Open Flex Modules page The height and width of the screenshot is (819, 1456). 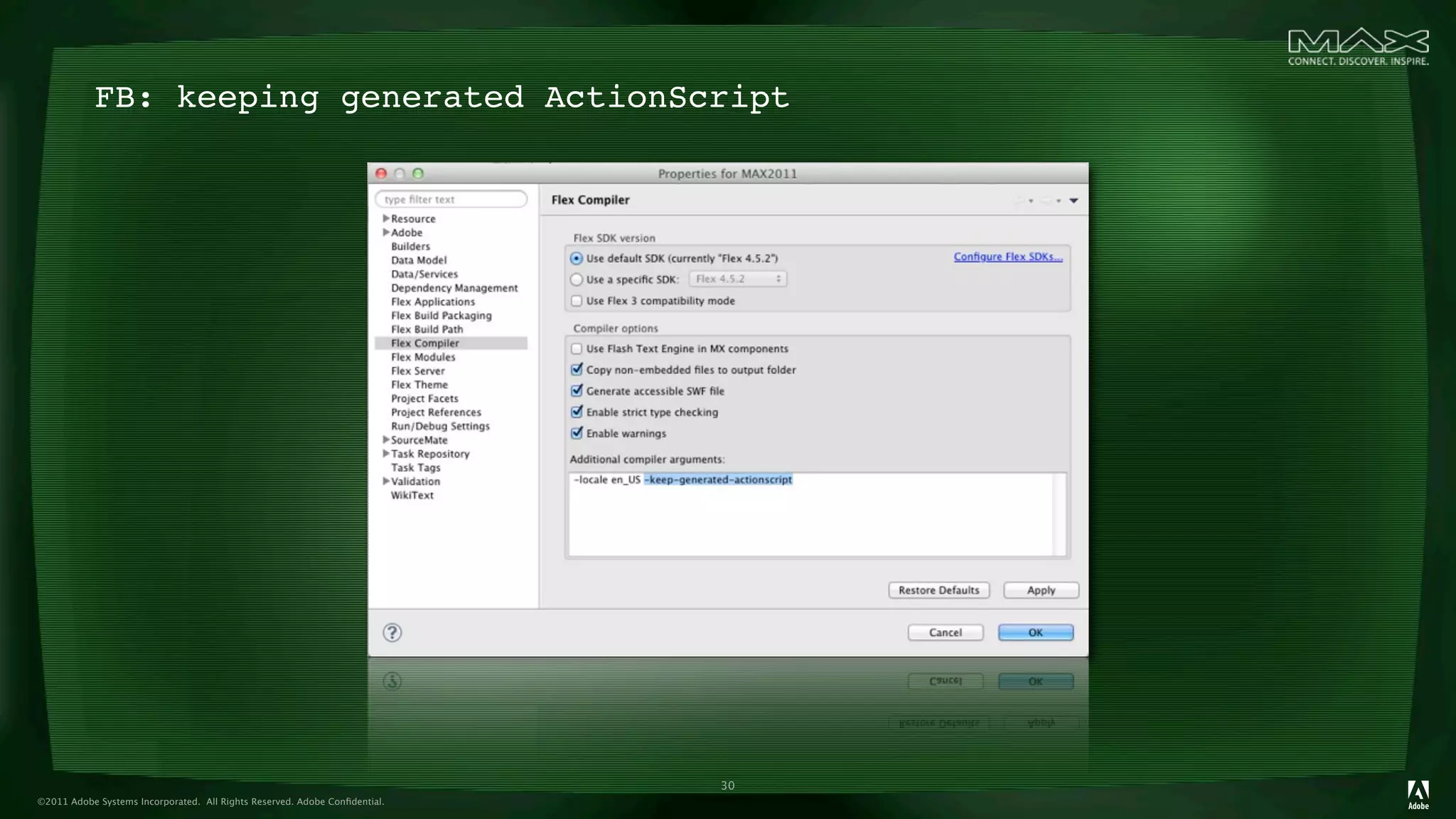pyautogui.click(x=423, y=357)
